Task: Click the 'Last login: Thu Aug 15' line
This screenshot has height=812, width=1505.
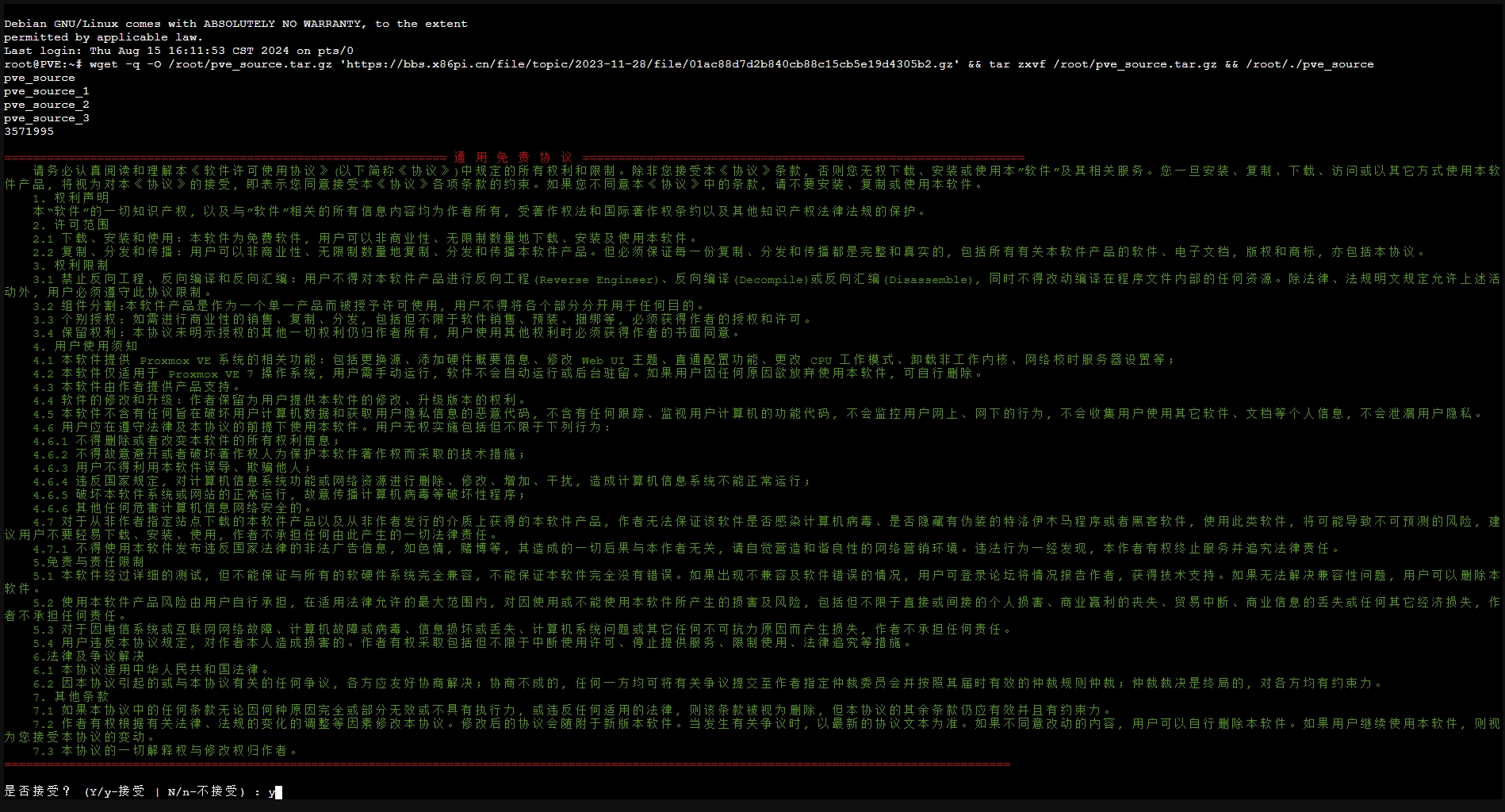Action: (x=178, y=51)
